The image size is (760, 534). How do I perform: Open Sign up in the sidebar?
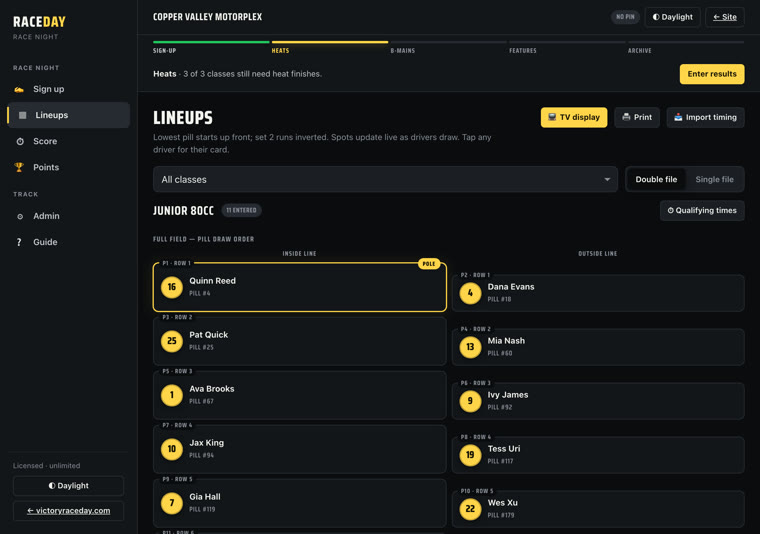(x=68, y=89)
